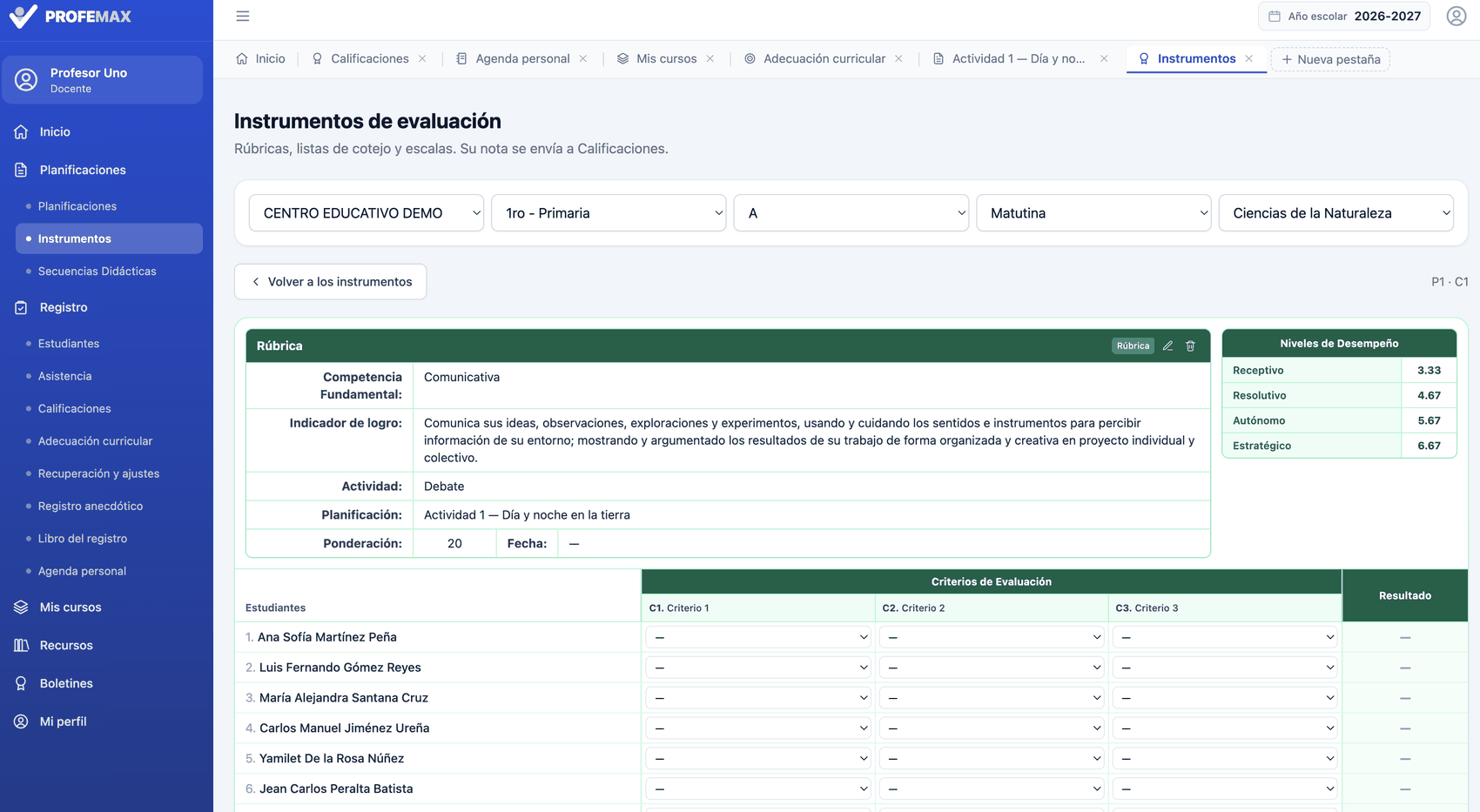The width and height of the screenshot is (1480, 812).
Task: Click the Año escolar 2026-2027 selector
Action: pyautogui.click(x=1344, y=16)
